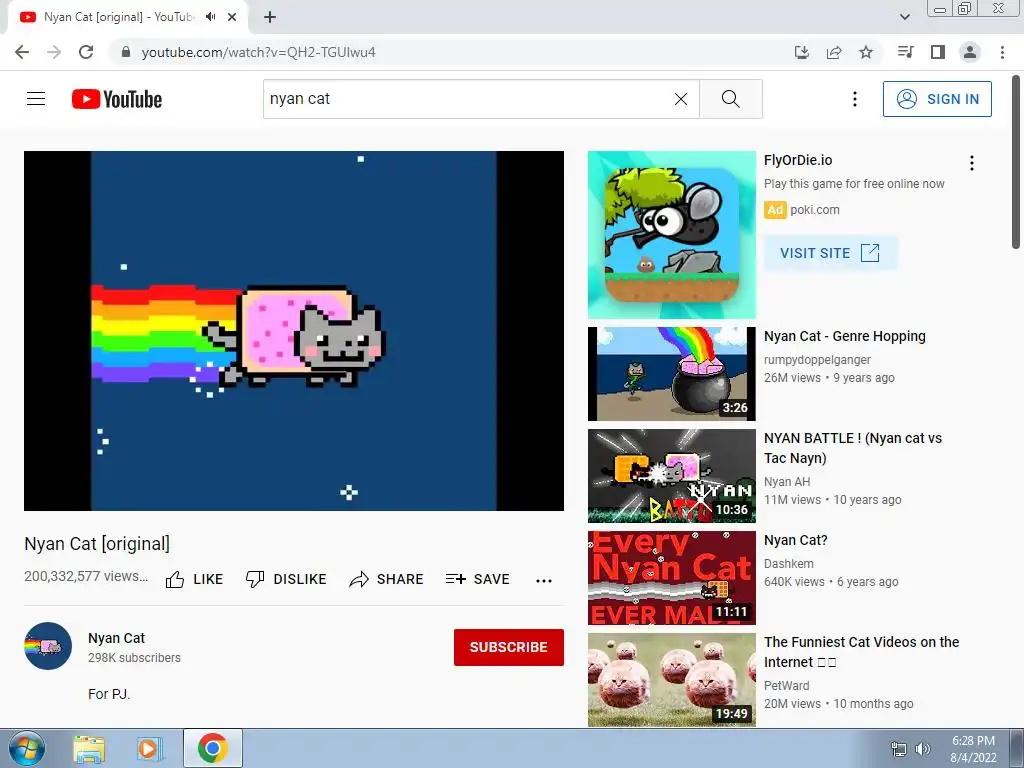Open the NYAN BATTLE video thumbnail
The image size is (1024, 768).
tap(671, 475)
